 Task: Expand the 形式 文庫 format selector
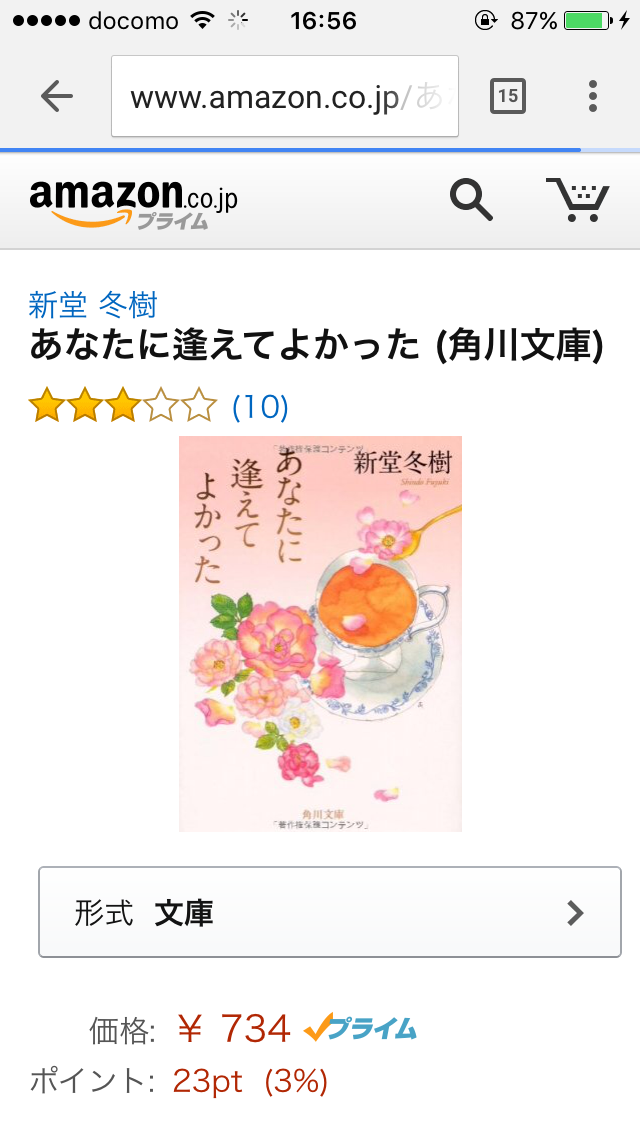(330, 912)
